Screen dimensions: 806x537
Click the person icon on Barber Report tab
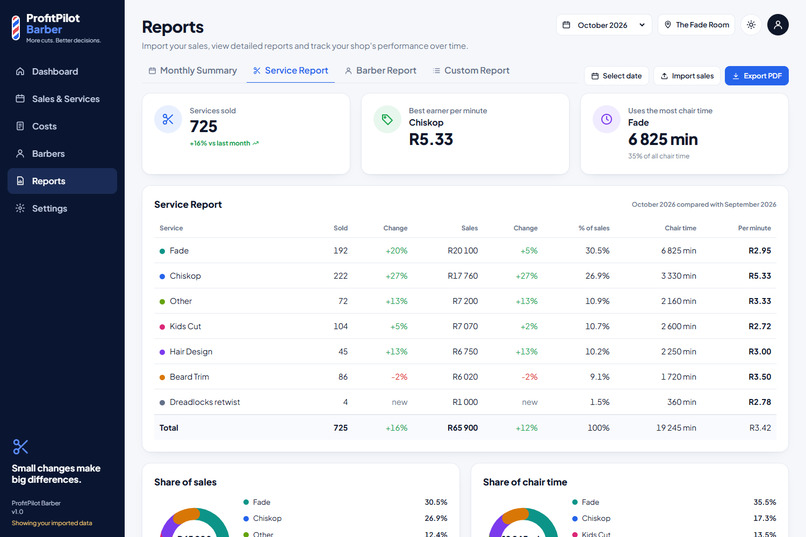pyautogui.click(x=348, y=70)
